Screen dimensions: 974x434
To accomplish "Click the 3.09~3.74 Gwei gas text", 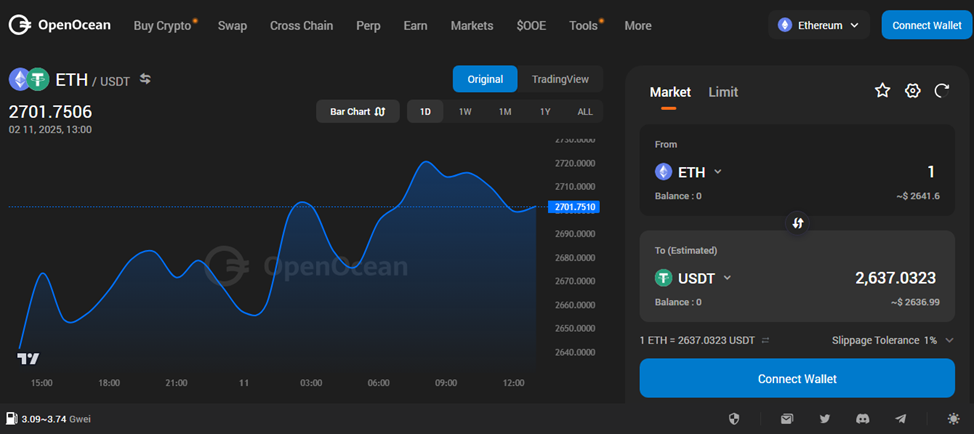I will tap(56, 419).
